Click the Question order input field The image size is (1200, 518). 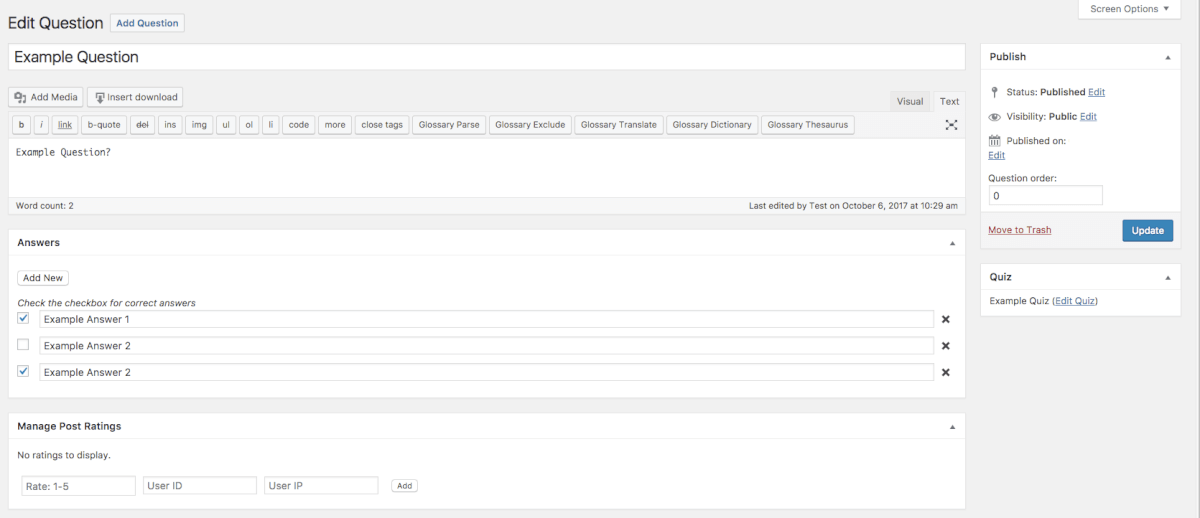point(1045,196)
